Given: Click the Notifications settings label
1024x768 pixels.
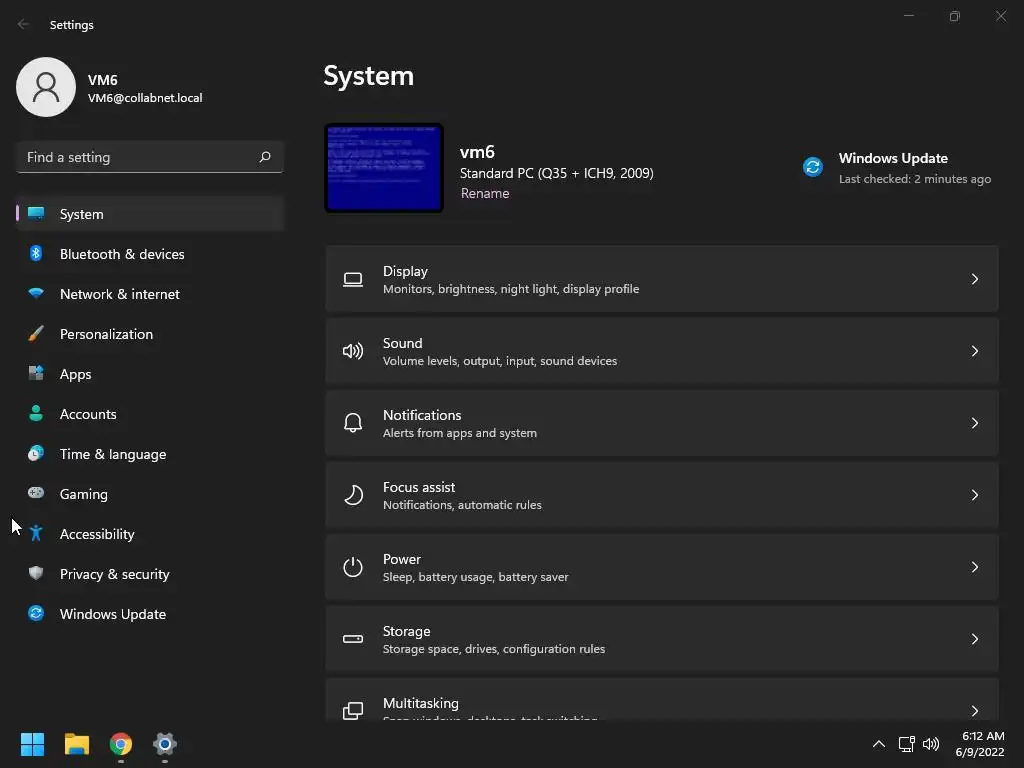Looking at the screenshot, I should (422, 415).
